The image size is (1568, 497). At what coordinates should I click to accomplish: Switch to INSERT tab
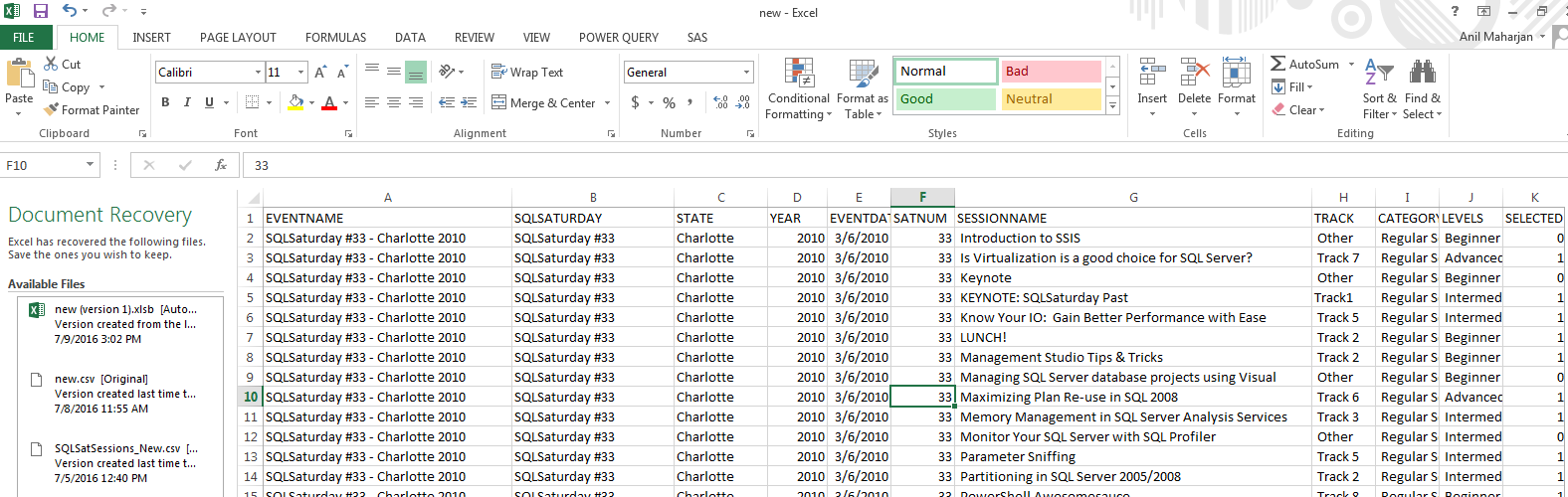pos(151,37)
